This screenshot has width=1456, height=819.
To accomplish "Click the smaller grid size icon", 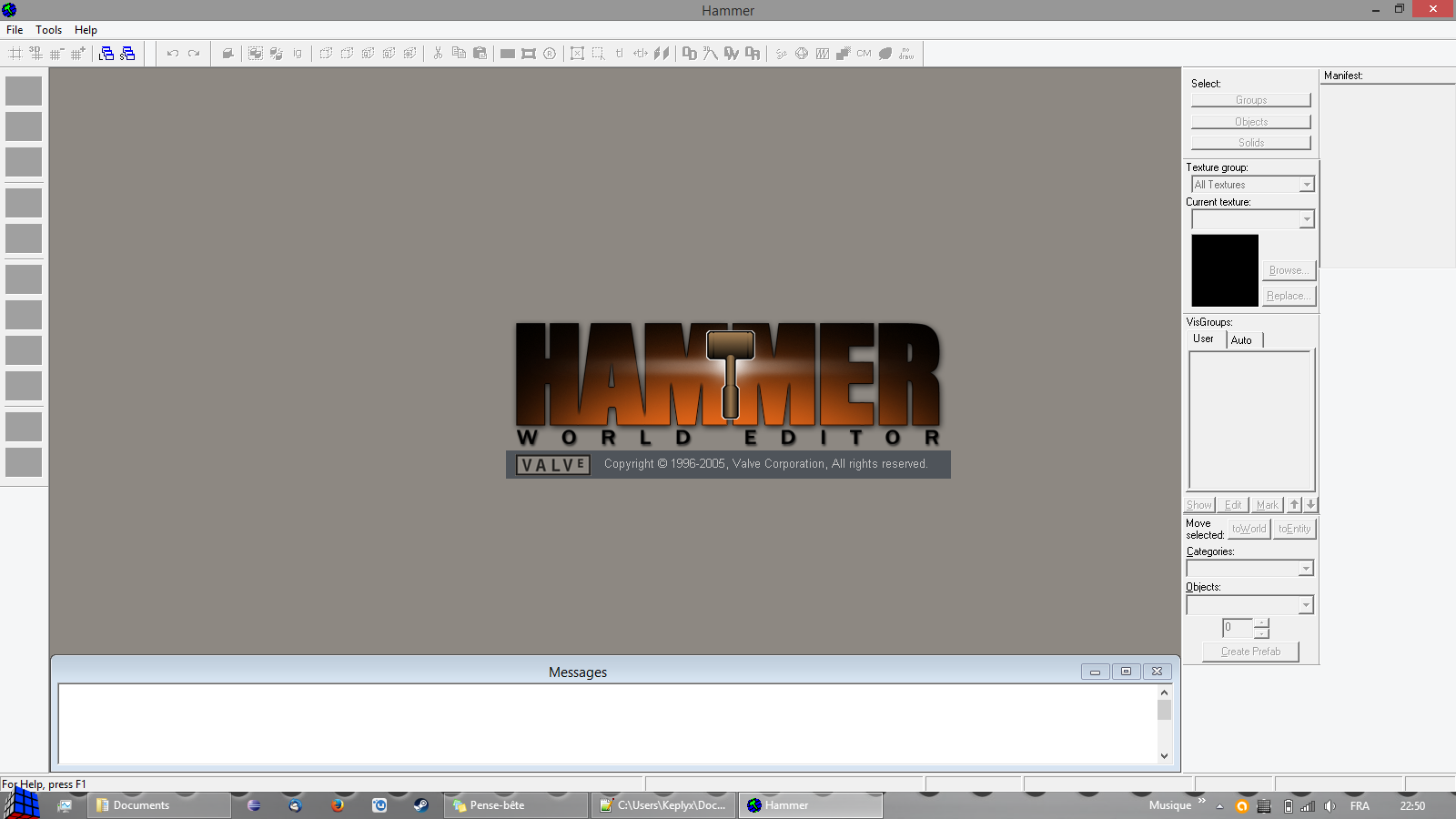I will 57,54.
